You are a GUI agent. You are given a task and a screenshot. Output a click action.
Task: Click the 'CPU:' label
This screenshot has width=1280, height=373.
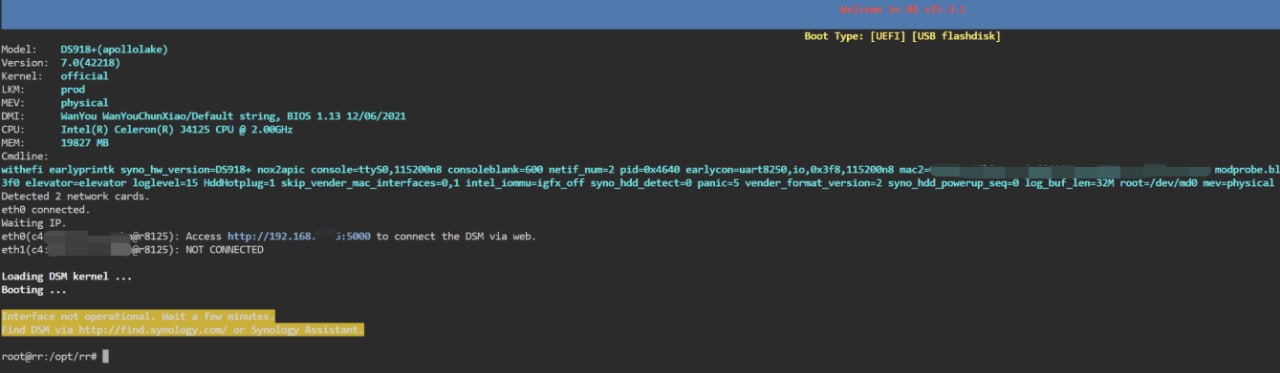(x=12, y=130)
